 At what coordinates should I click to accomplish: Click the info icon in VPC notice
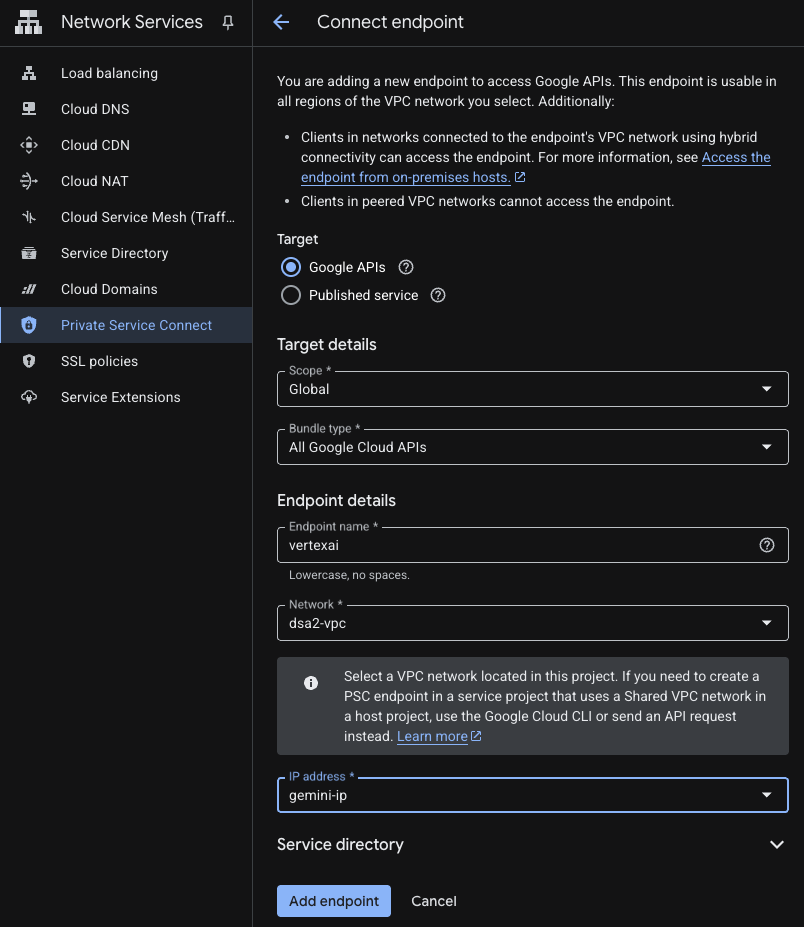point(311,683)
